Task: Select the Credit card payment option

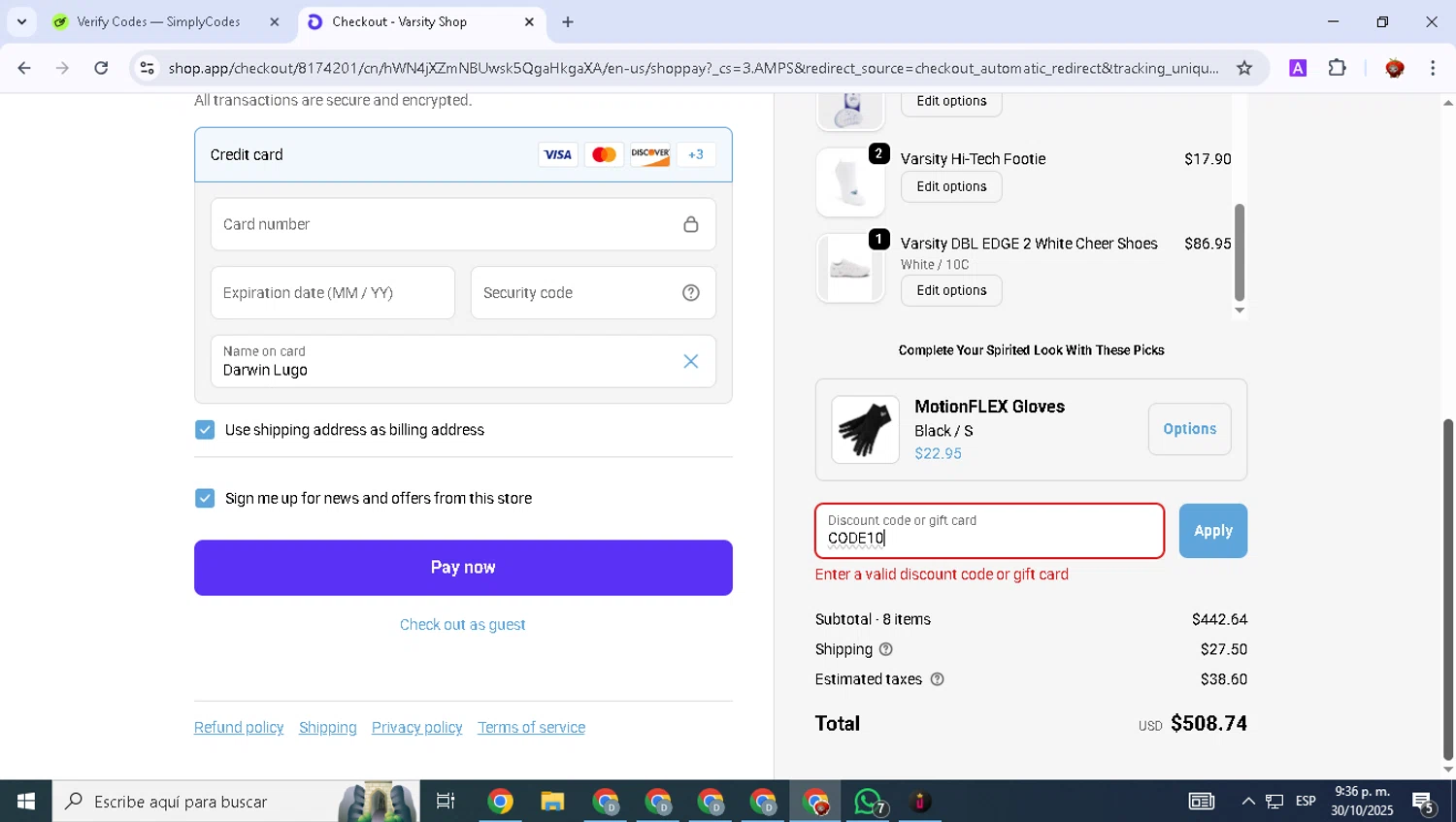Action: click(463, 154)
